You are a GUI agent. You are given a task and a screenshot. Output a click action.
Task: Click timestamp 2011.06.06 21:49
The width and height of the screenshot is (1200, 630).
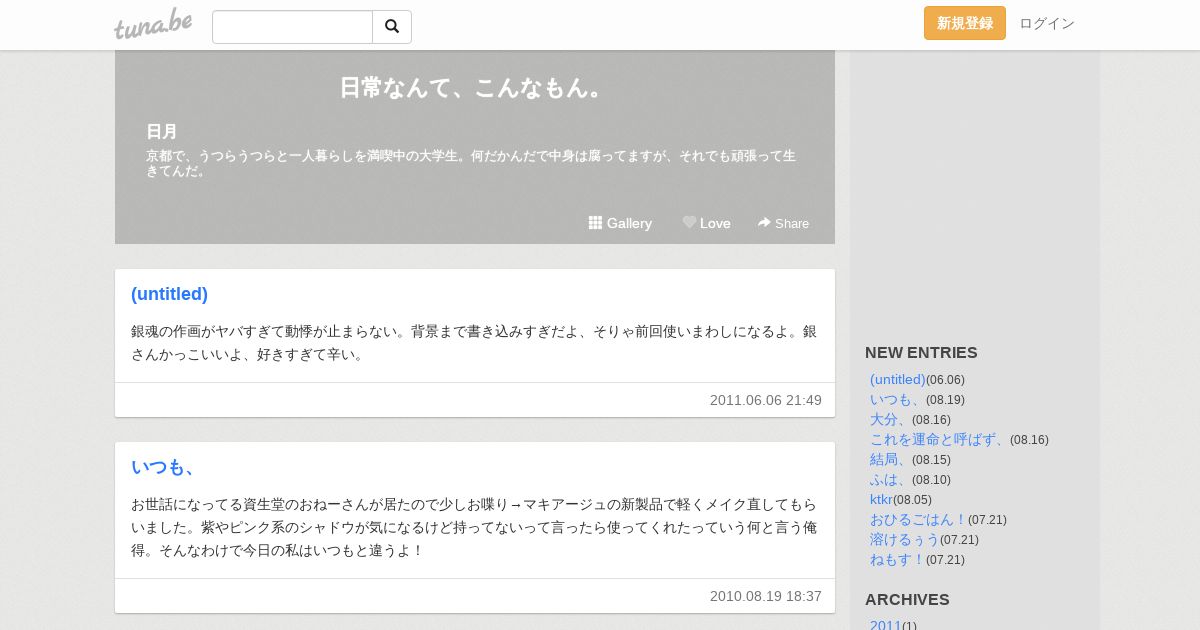766,400
